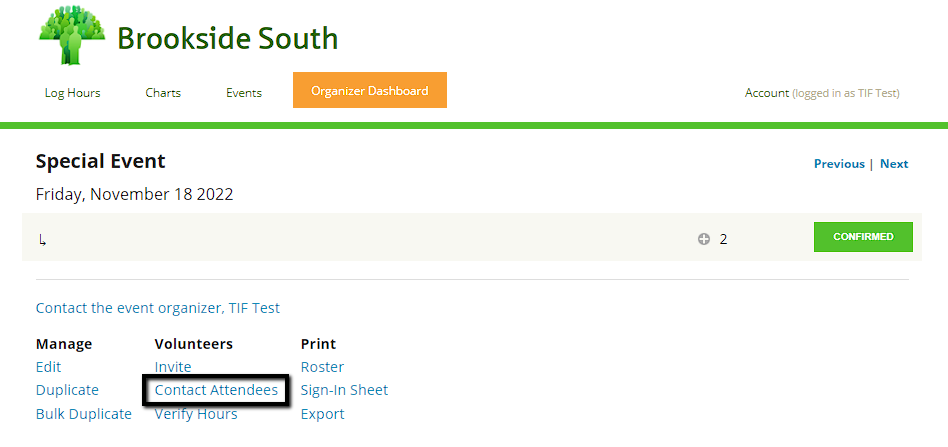Click the Duplicate link under Manage
The height and width of the screenshot is (447, 948).
[67, 390]
